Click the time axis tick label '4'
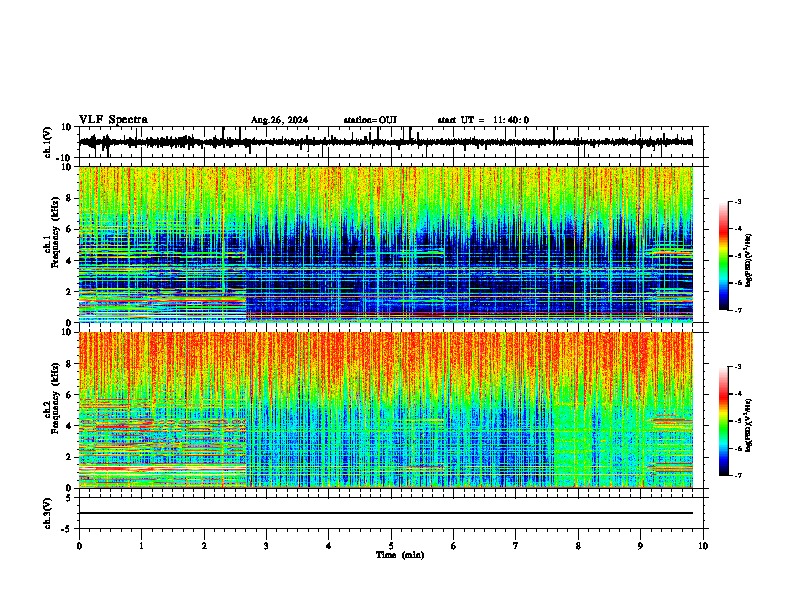Viewport: 792px width, 612px height. click(329, 546)
